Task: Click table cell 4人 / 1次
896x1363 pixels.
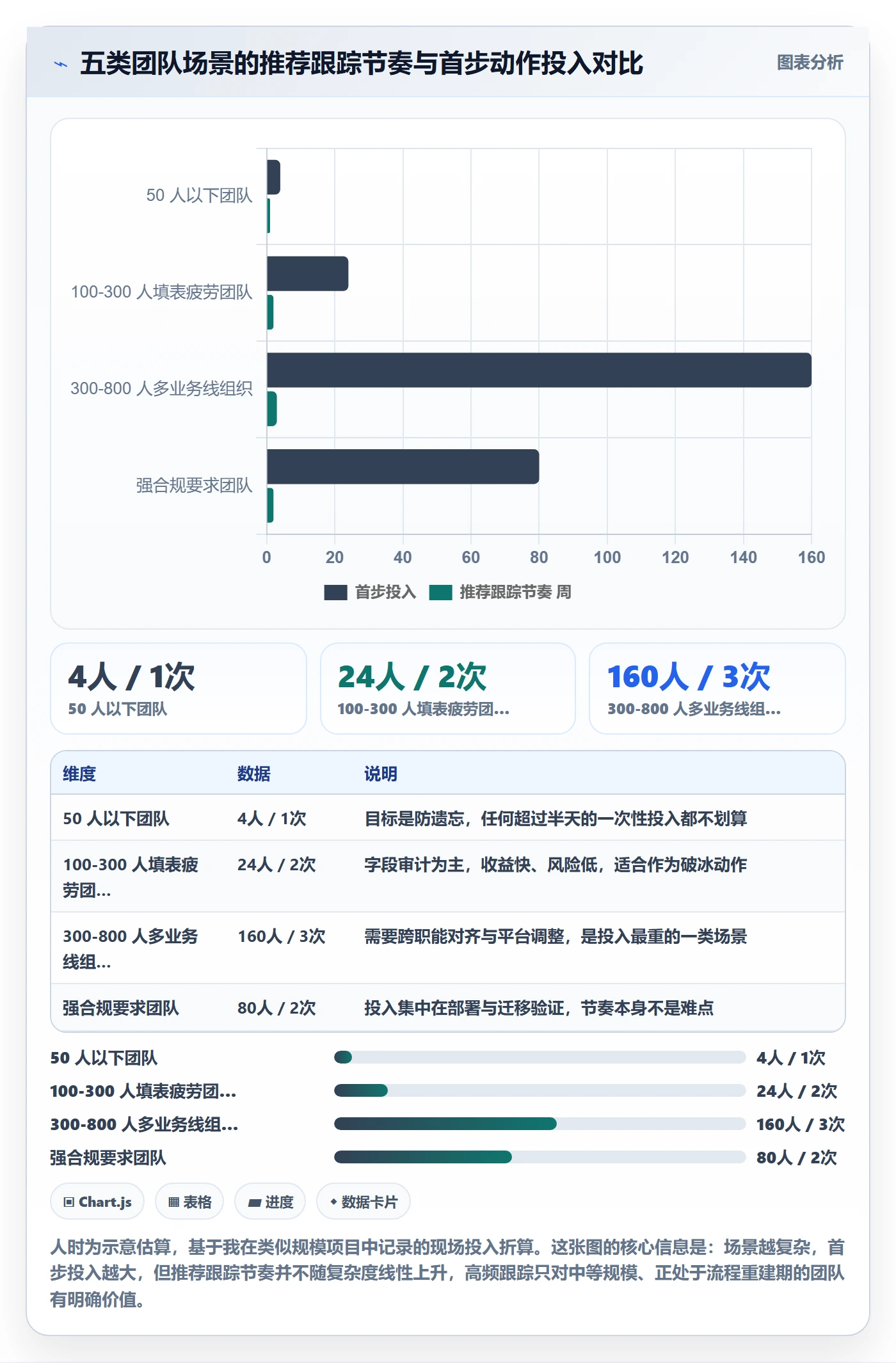Action: tap(272, 818)
